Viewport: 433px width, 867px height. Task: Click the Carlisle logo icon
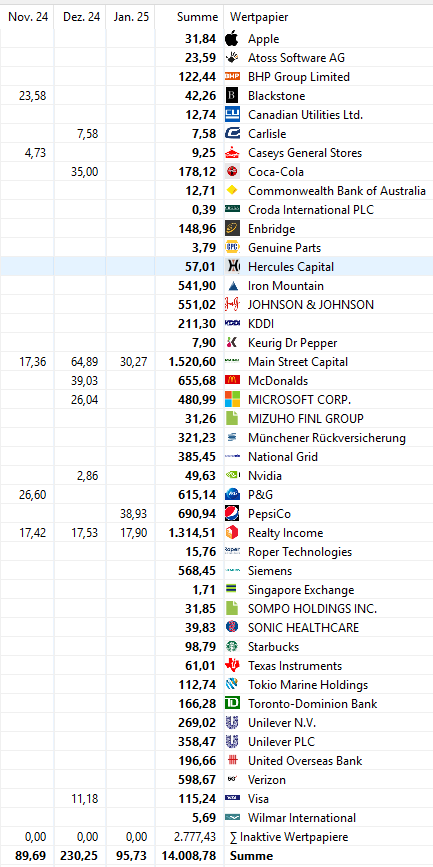(x=232, y=134)
